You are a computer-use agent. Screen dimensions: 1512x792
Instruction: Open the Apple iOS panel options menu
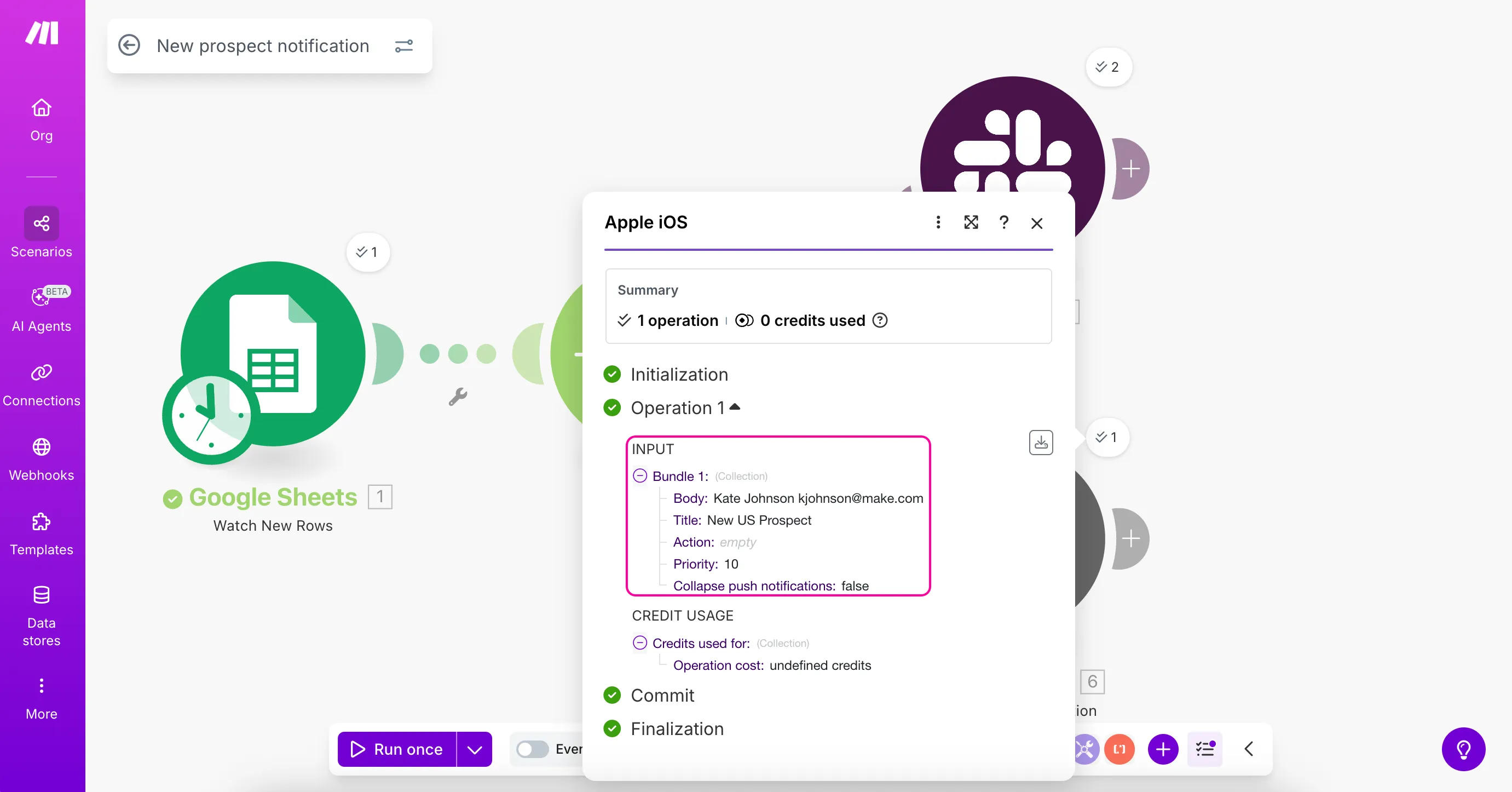click(938, 222)
